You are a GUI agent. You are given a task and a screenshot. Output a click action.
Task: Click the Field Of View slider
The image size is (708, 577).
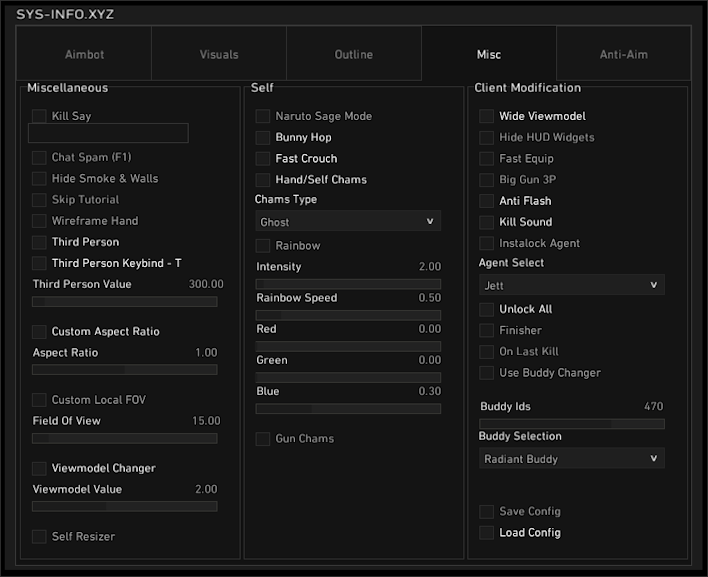(x=125, y=438)
